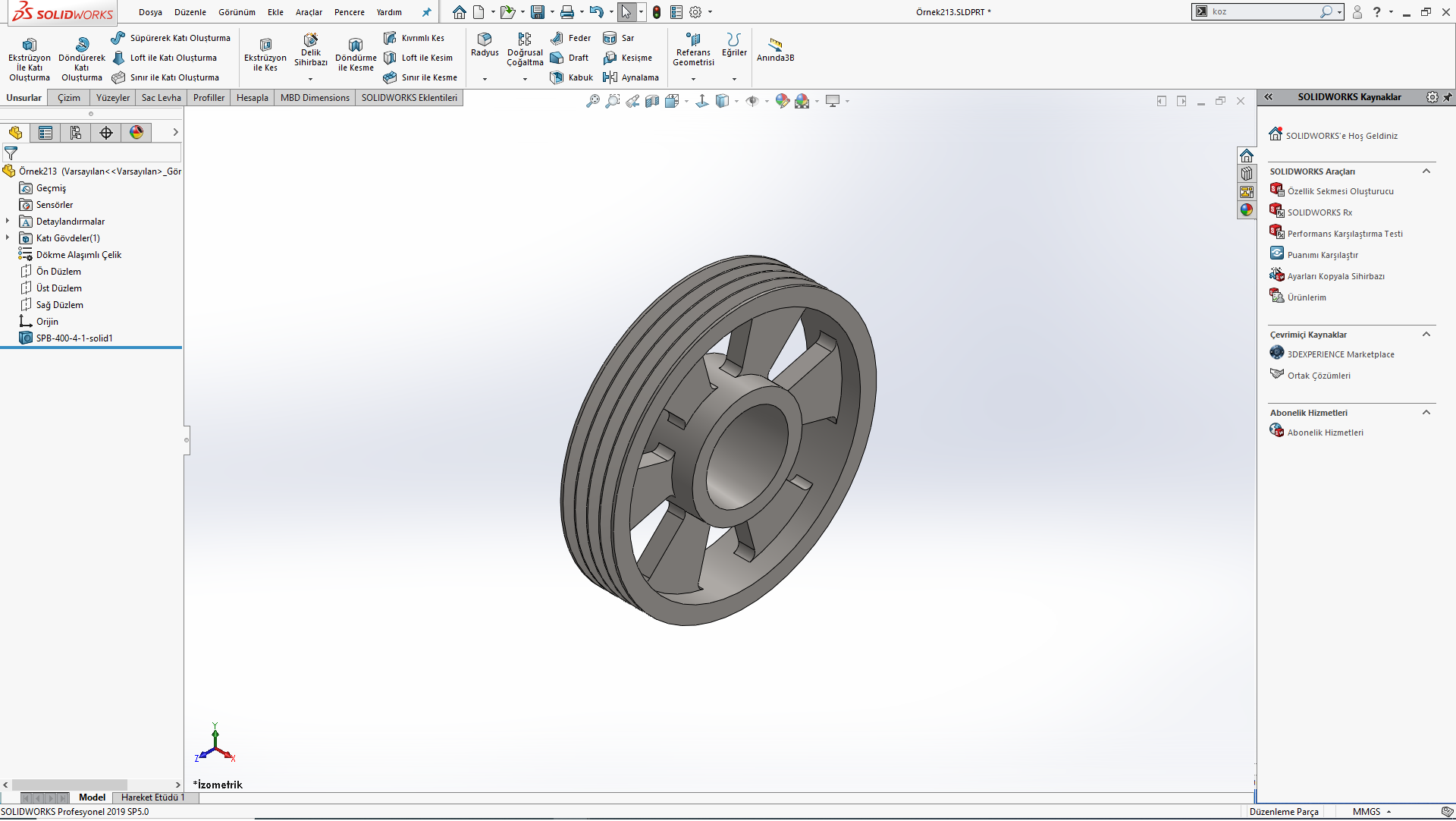Screen dimensions: 1456x821
Task: Switch to the Çizim tab
Action: pyautogui.click(x=69, y=98)
